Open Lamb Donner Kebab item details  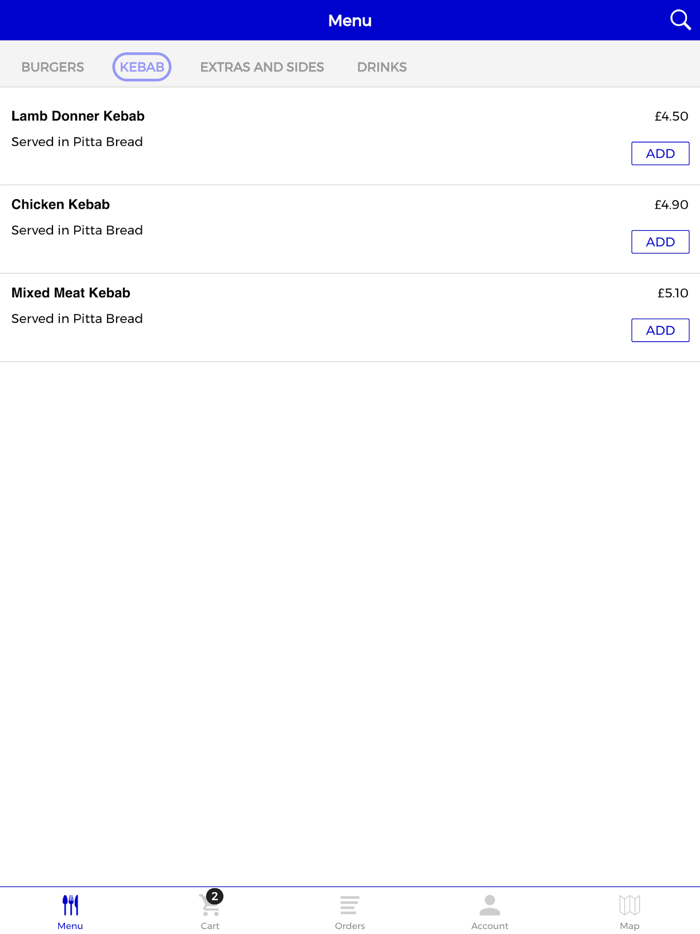click(x=78, y=116)
